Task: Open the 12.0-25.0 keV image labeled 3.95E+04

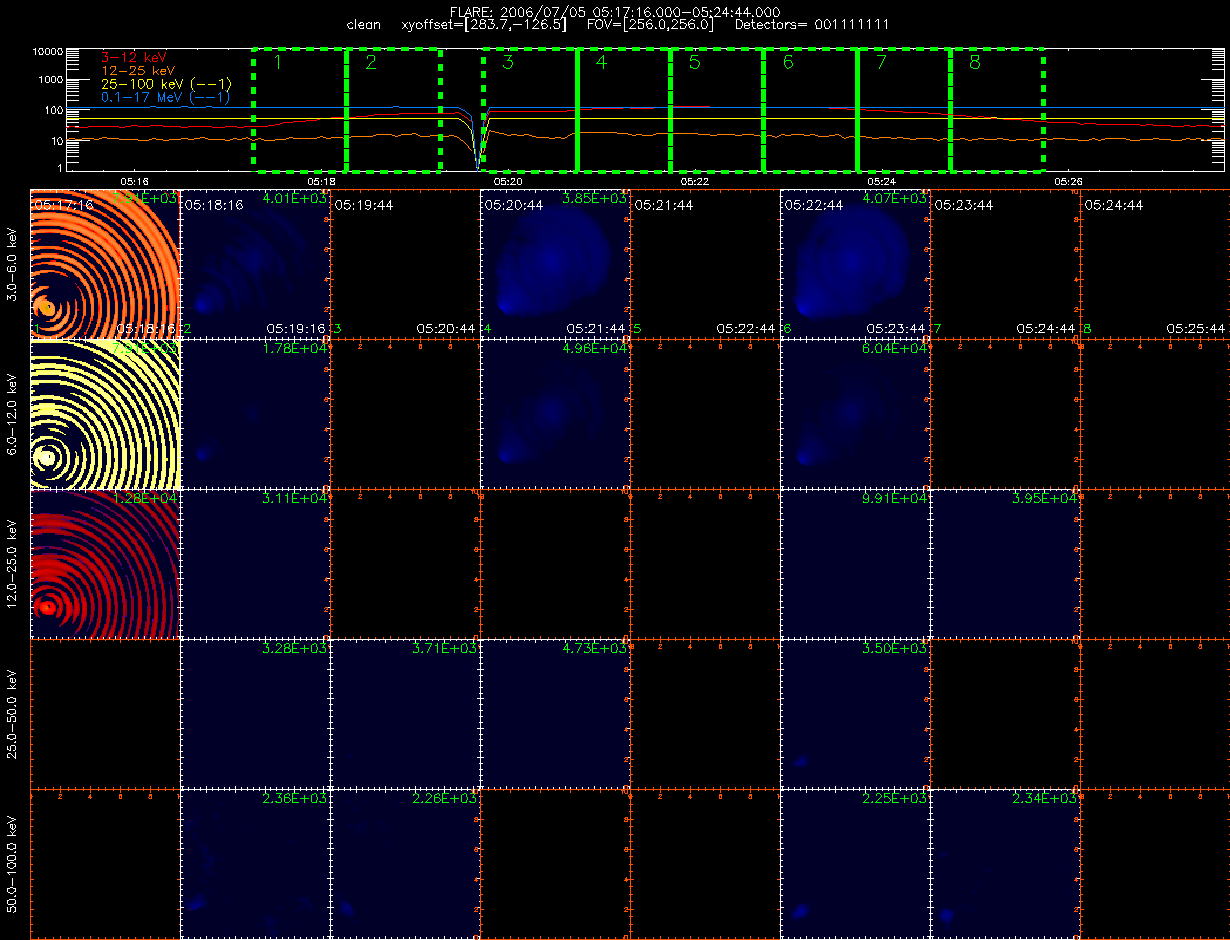Action: (x=1005, y=564)
